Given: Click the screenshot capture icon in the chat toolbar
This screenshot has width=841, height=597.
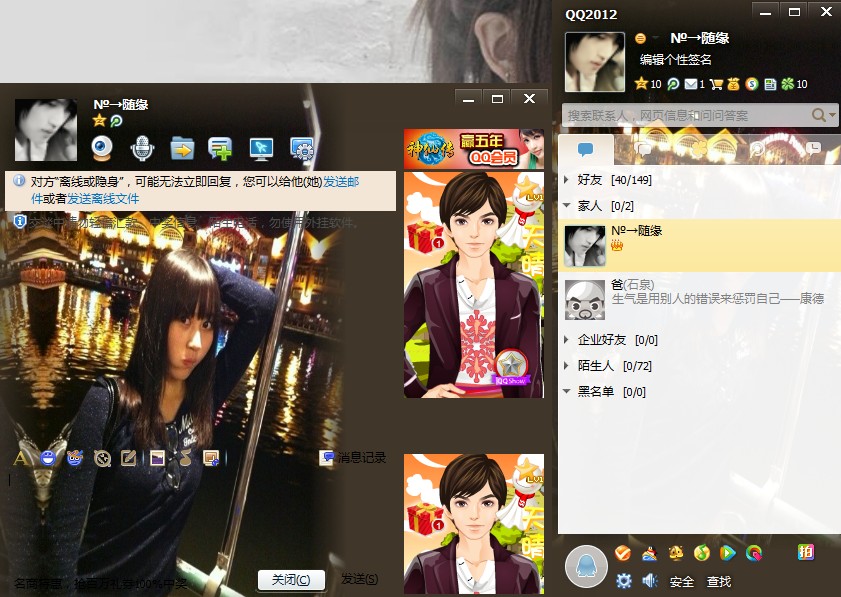Looking at the screenshot, I should point(211,458).
